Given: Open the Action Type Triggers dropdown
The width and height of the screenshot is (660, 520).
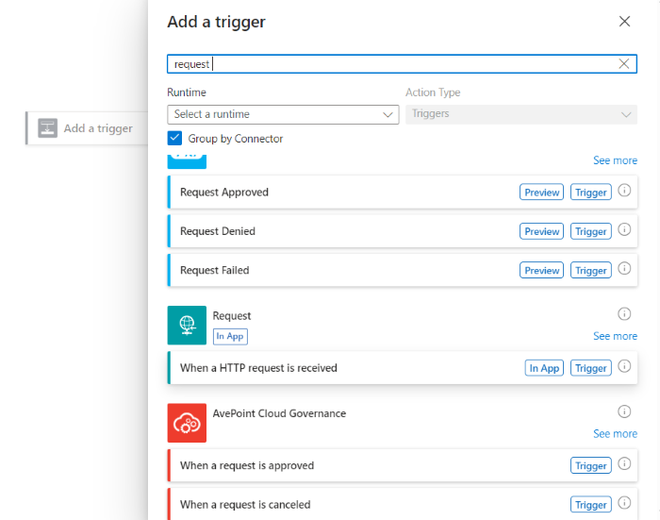Looking at the screenshot, I should click(521, 114).
